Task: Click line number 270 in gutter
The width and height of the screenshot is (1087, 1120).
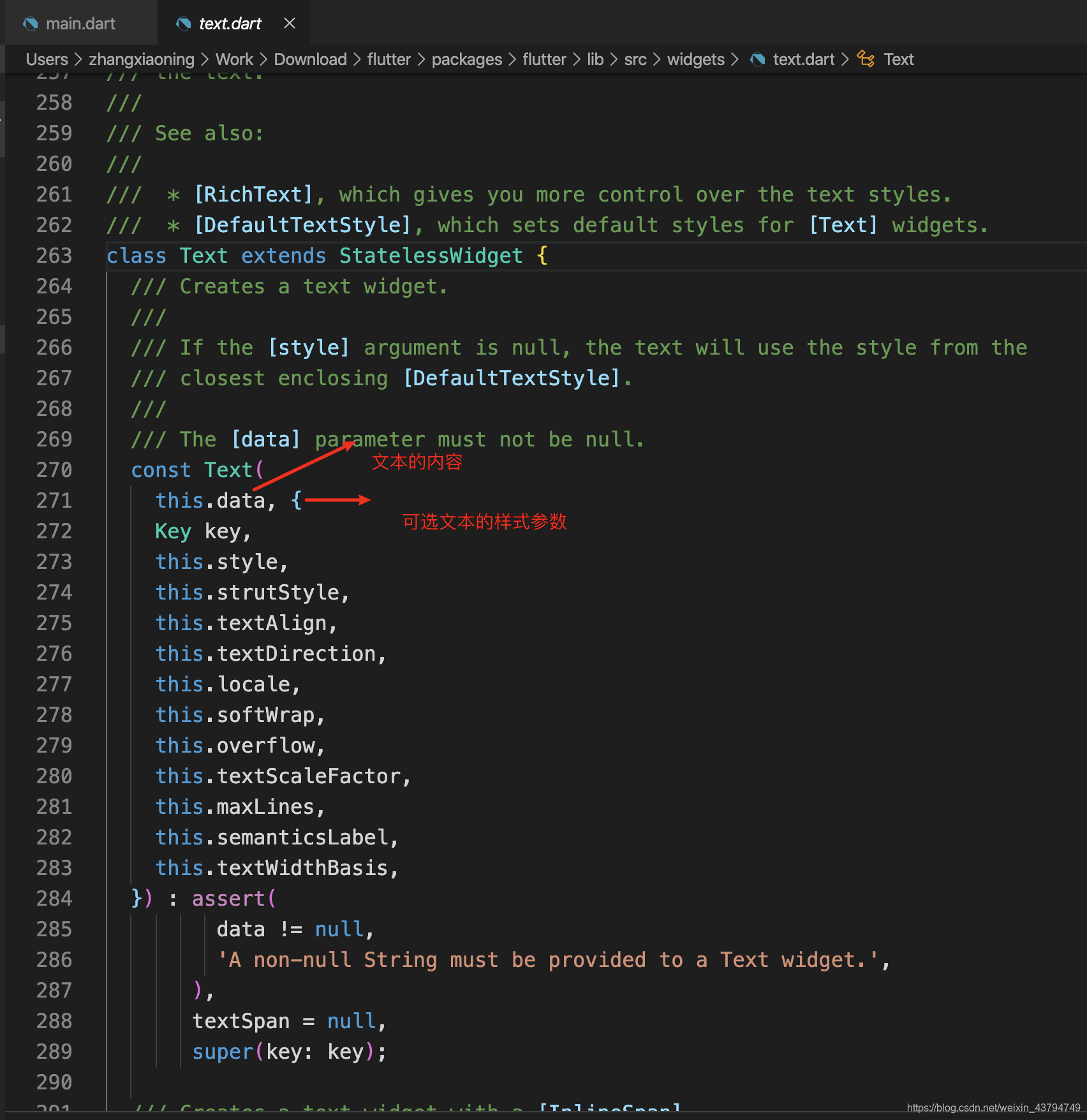Action: [x=54, y=470]
